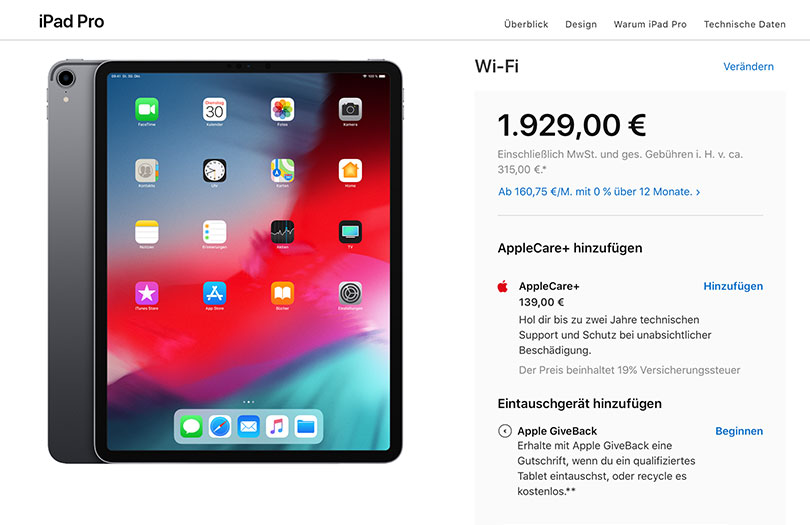Viewport: 810px width, 525px height.
Task: Switch to the Design tab
Action: 581,24
